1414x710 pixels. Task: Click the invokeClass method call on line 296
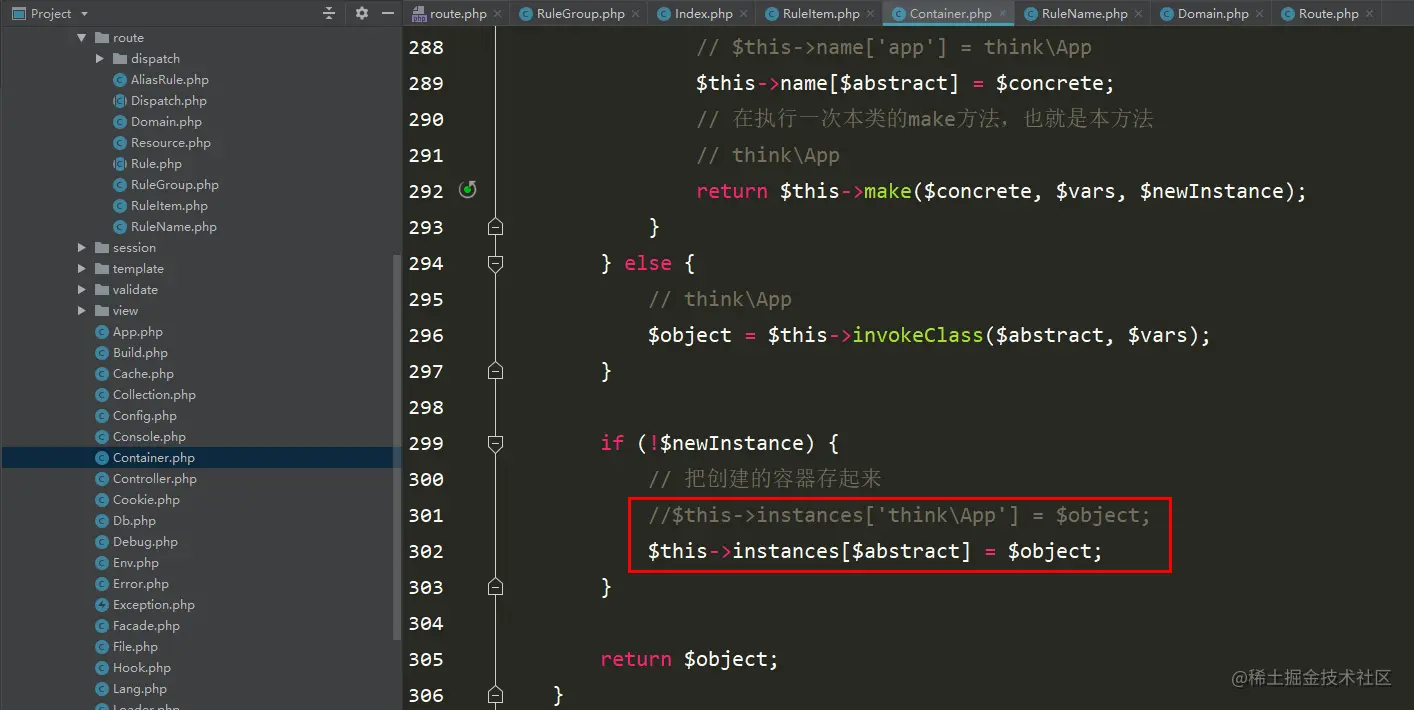point(917,335)
